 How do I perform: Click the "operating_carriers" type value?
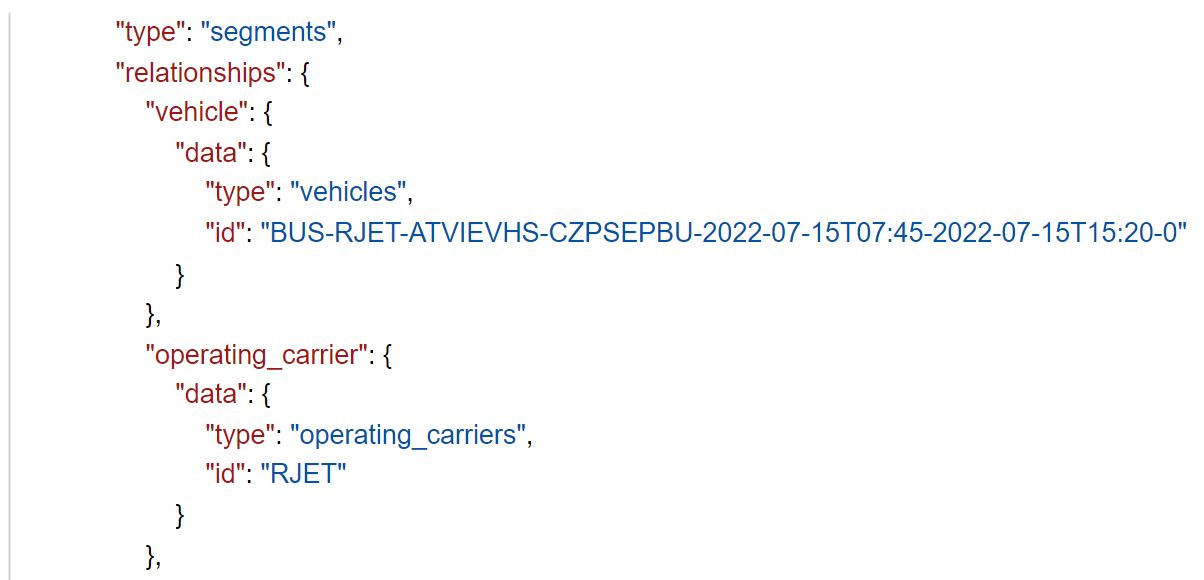[410, 436]
